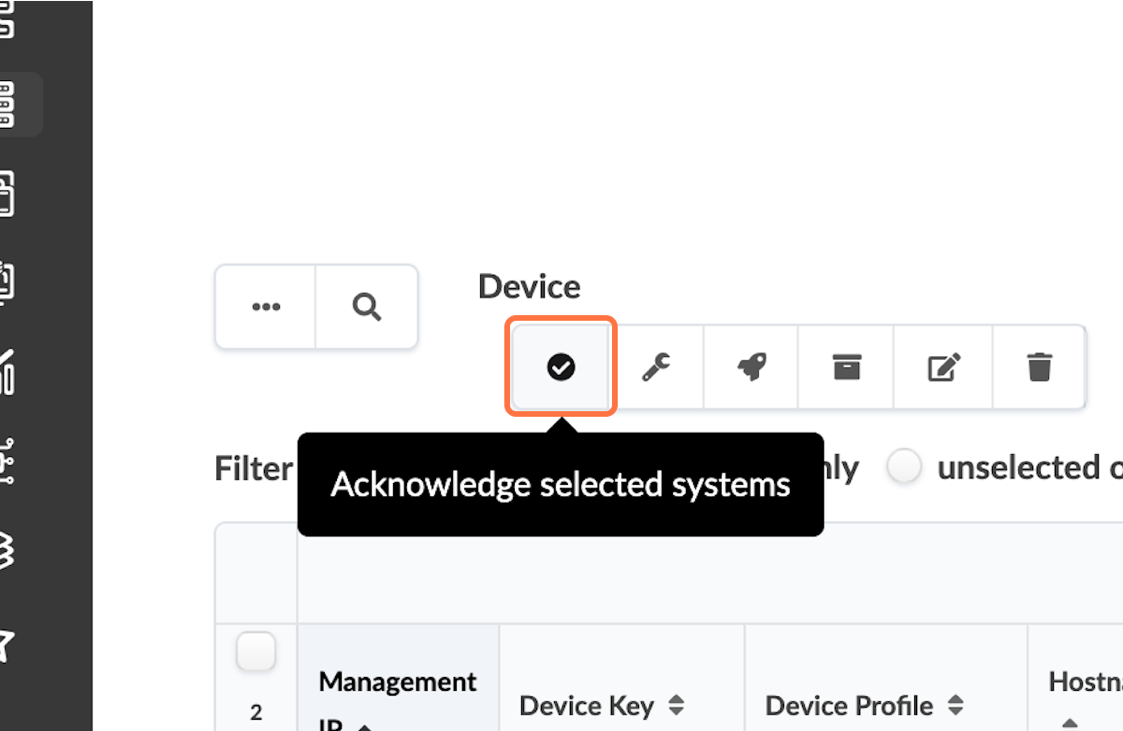1123x731 pixels.
Task: Open the wrench configuration tool
Action: 656,367
